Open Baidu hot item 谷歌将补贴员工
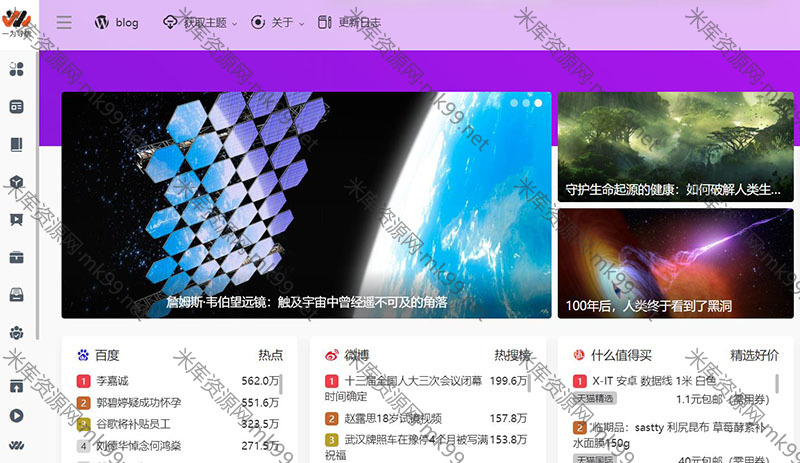The image size is (800, 463). [x=133, y=424]
